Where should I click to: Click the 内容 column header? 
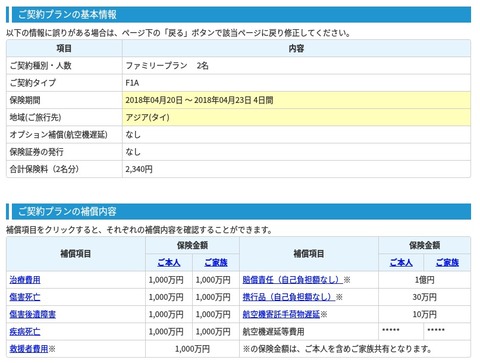click(x=296, y=49)
